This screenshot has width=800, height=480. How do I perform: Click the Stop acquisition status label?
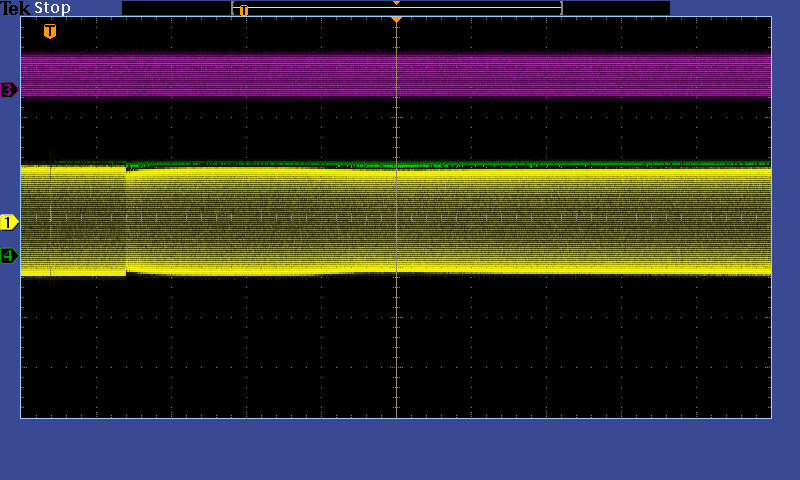52,9
